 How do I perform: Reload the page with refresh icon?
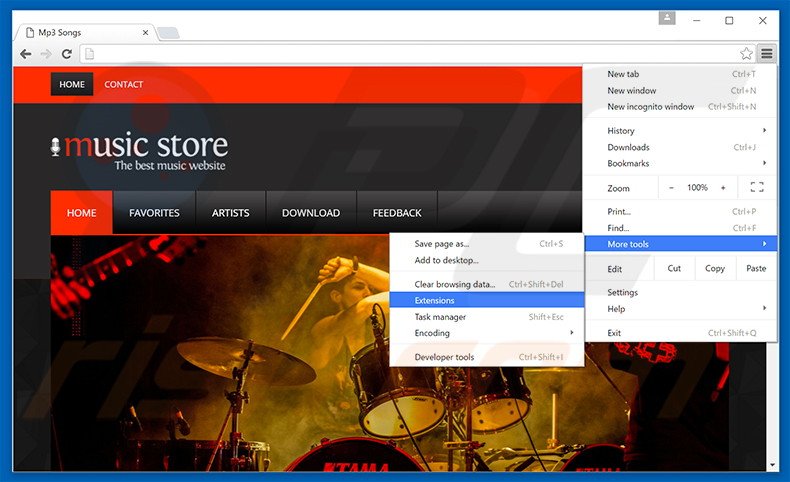pyautogui.click(x=67, y=54)
